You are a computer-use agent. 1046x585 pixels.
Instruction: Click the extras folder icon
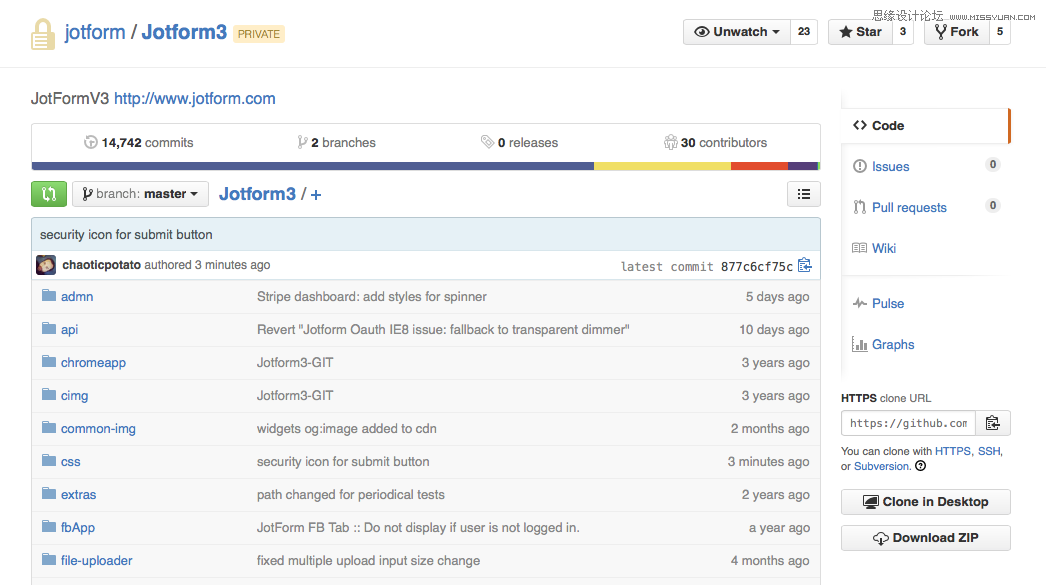(x=49, y=494)
